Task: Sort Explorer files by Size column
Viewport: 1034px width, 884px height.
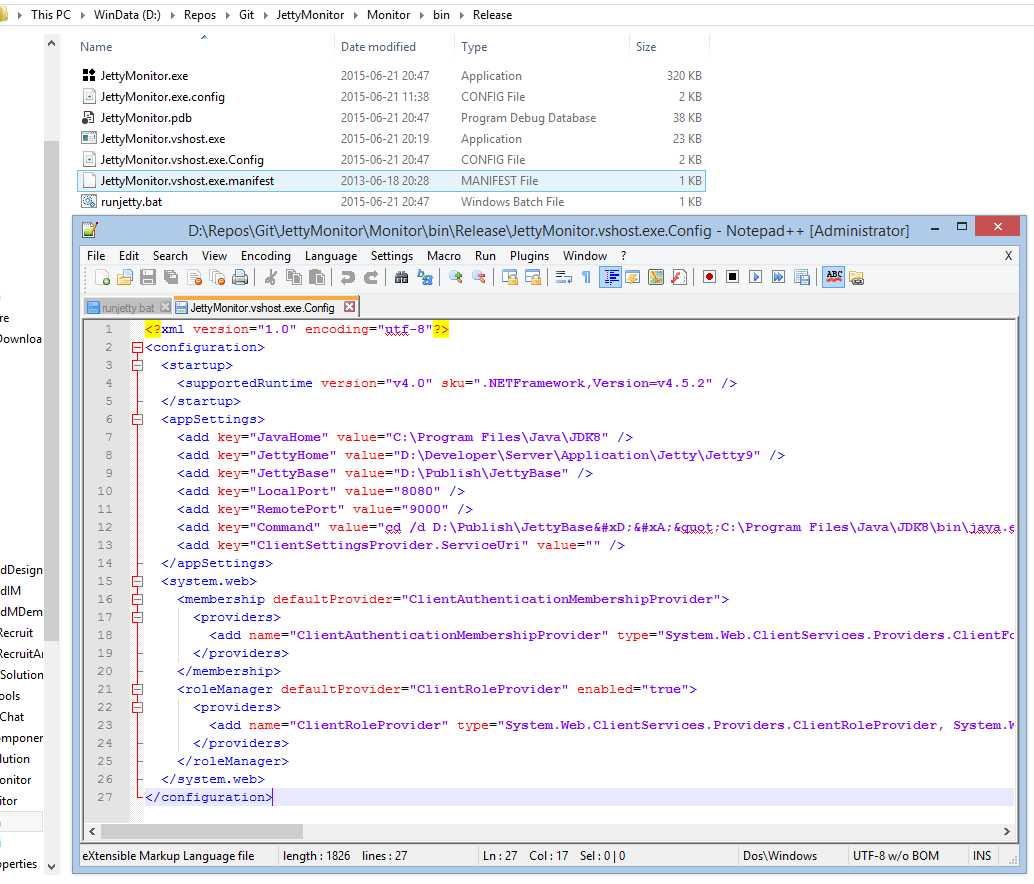Action: coord(646,47)
